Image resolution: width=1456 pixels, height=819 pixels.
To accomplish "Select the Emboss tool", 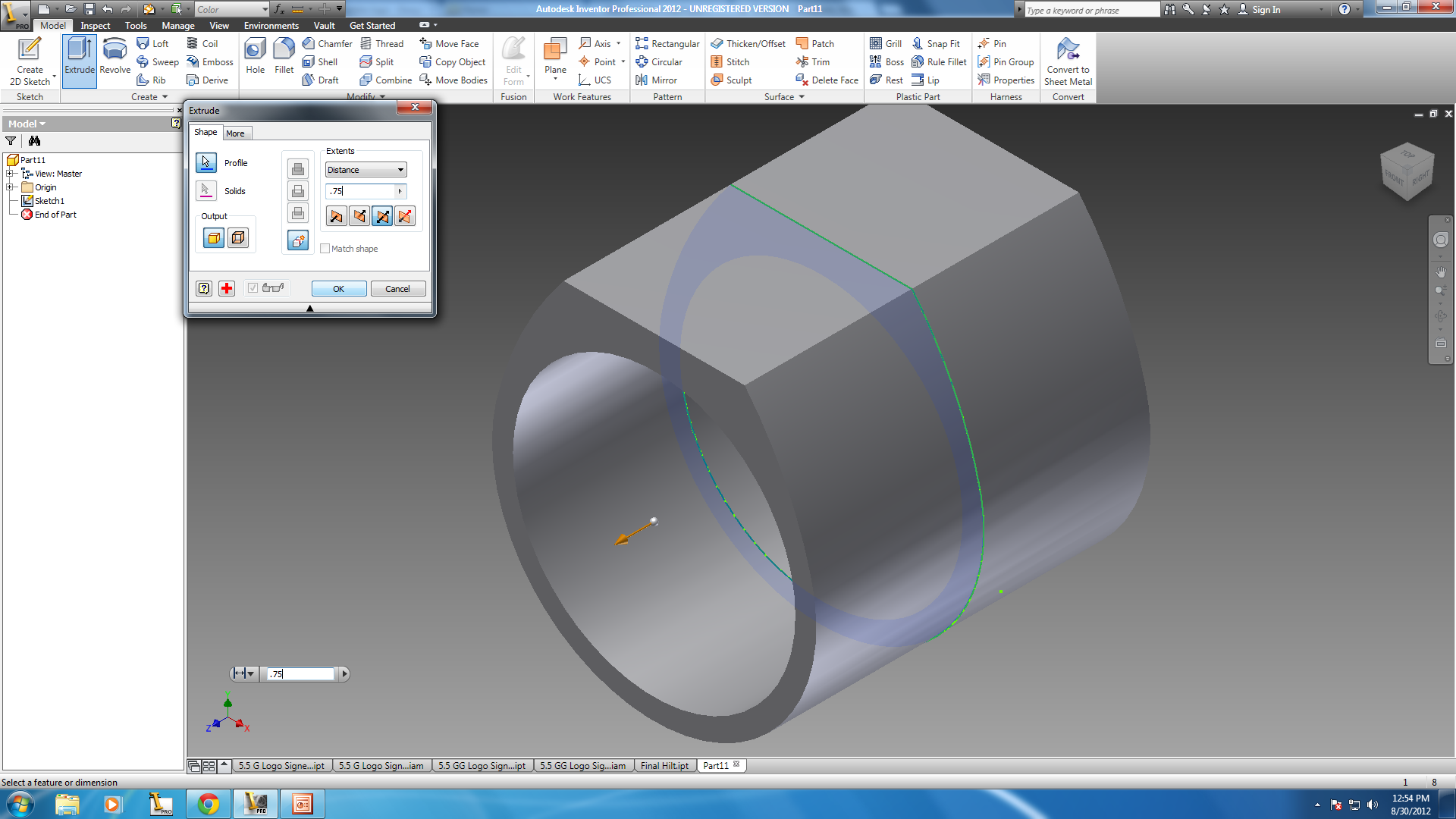I will pyautogui.click(x=210, y=61).
